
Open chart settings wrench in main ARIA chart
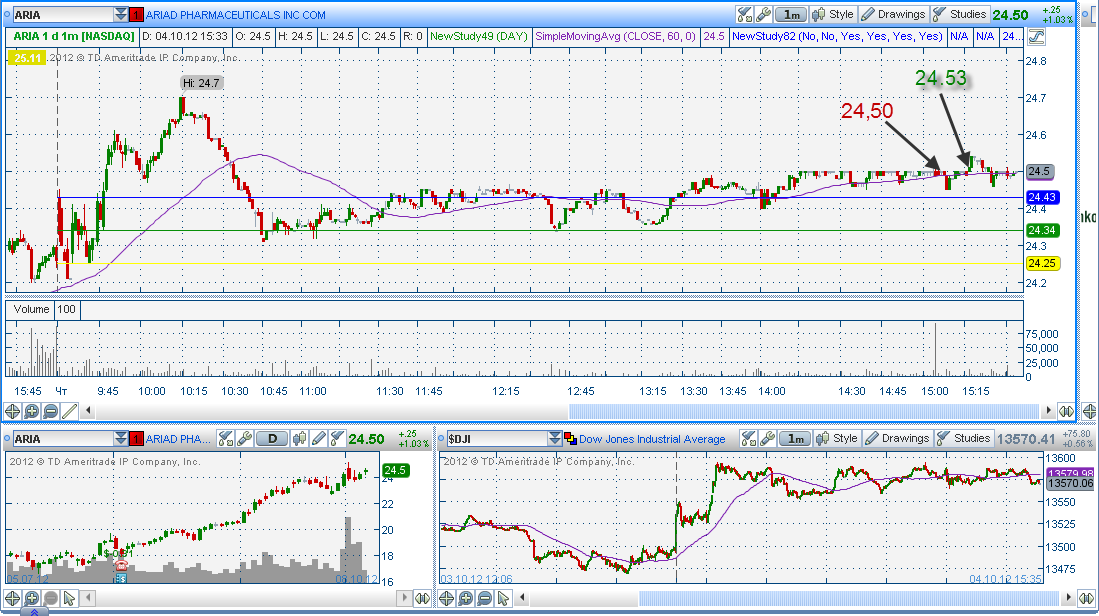(763, 15)
